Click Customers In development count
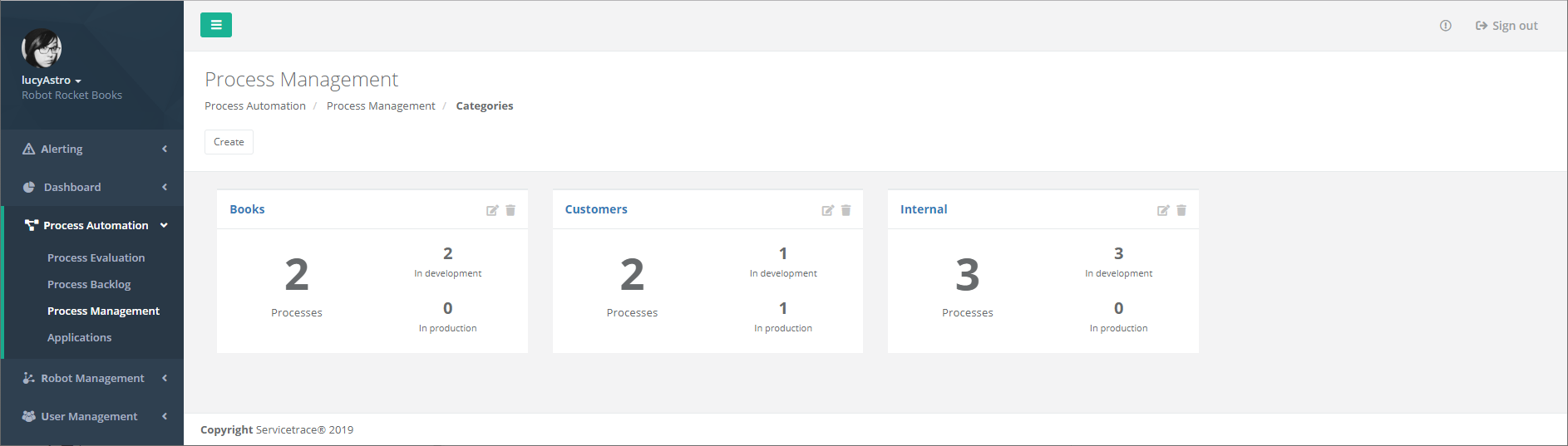1568x446 pixels. pos(783,253)
